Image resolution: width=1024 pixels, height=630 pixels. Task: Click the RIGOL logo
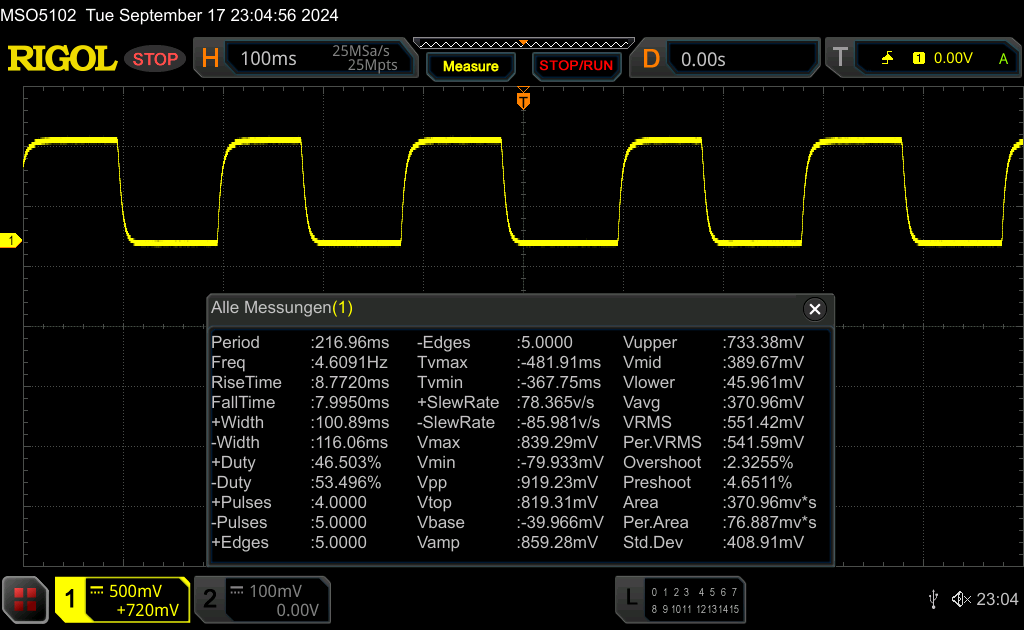(62, 59)
